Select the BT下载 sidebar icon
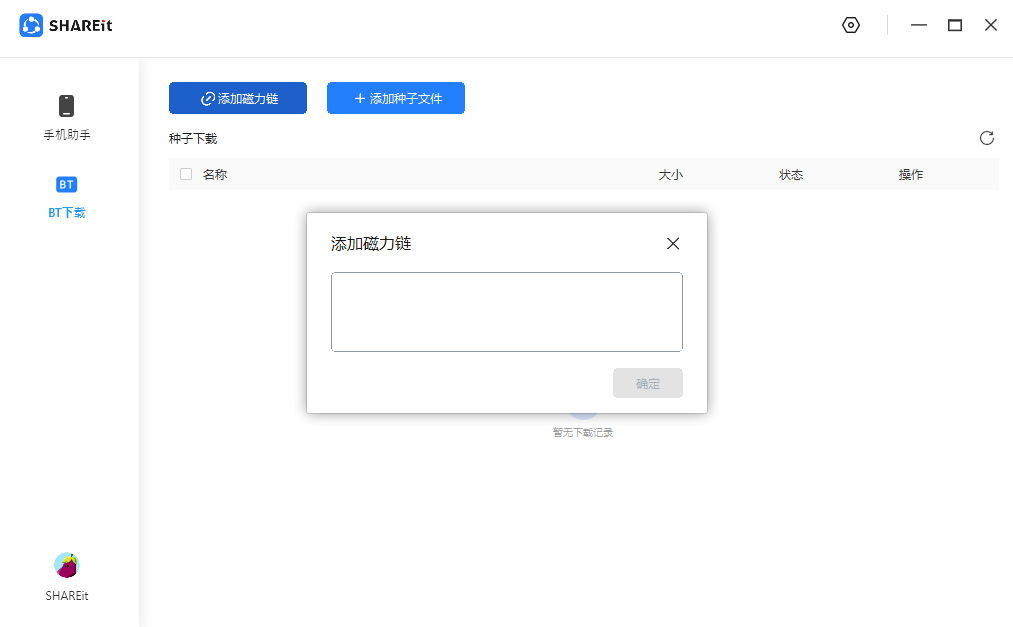 pos(66,184)
